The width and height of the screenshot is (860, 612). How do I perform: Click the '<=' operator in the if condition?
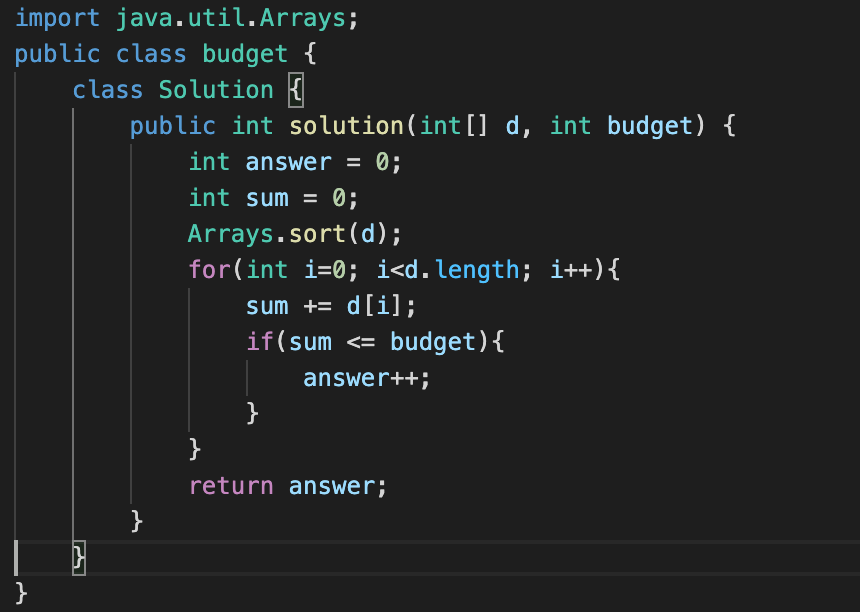[x=361, y=343]
